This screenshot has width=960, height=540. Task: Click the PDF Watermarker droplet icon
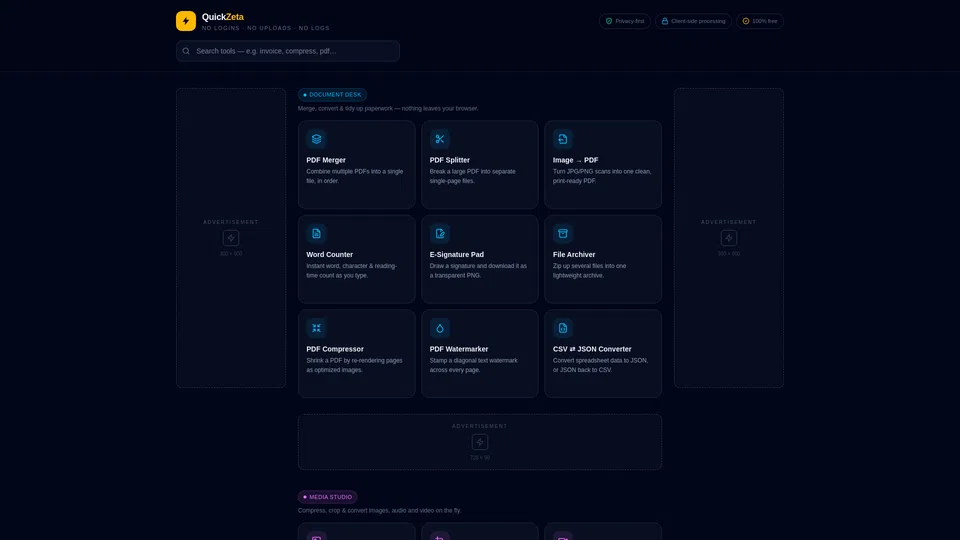point(440,328)
